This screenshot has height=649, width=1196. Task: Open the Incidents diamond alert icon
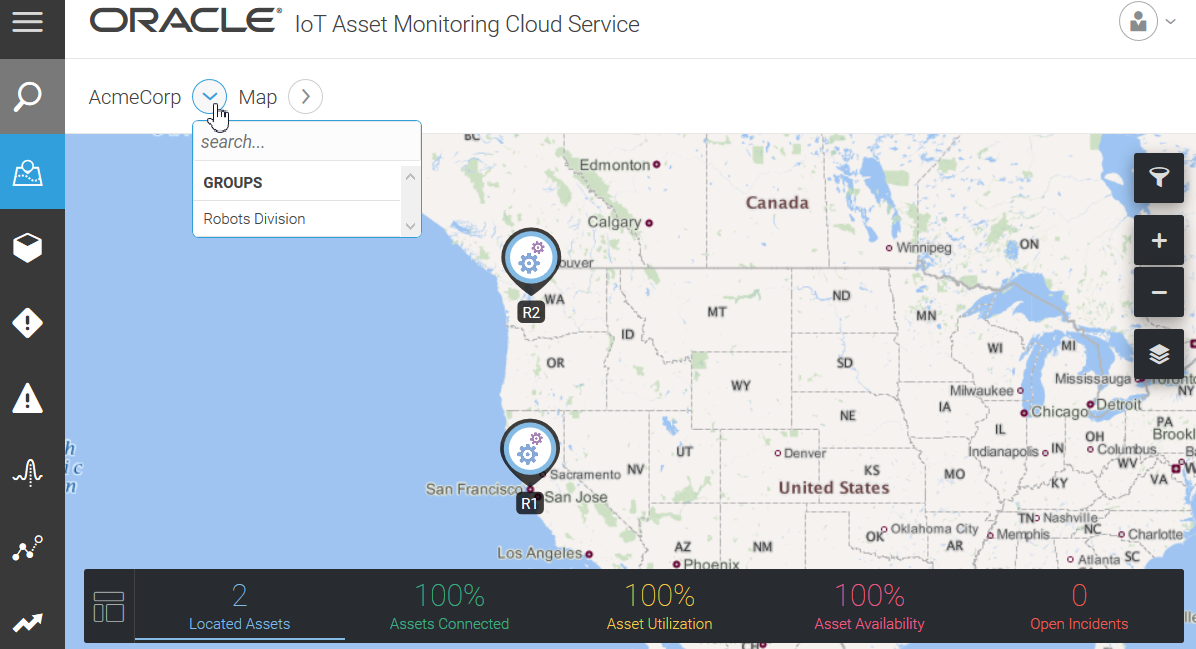pyautogui.click(x=27, y=323)
